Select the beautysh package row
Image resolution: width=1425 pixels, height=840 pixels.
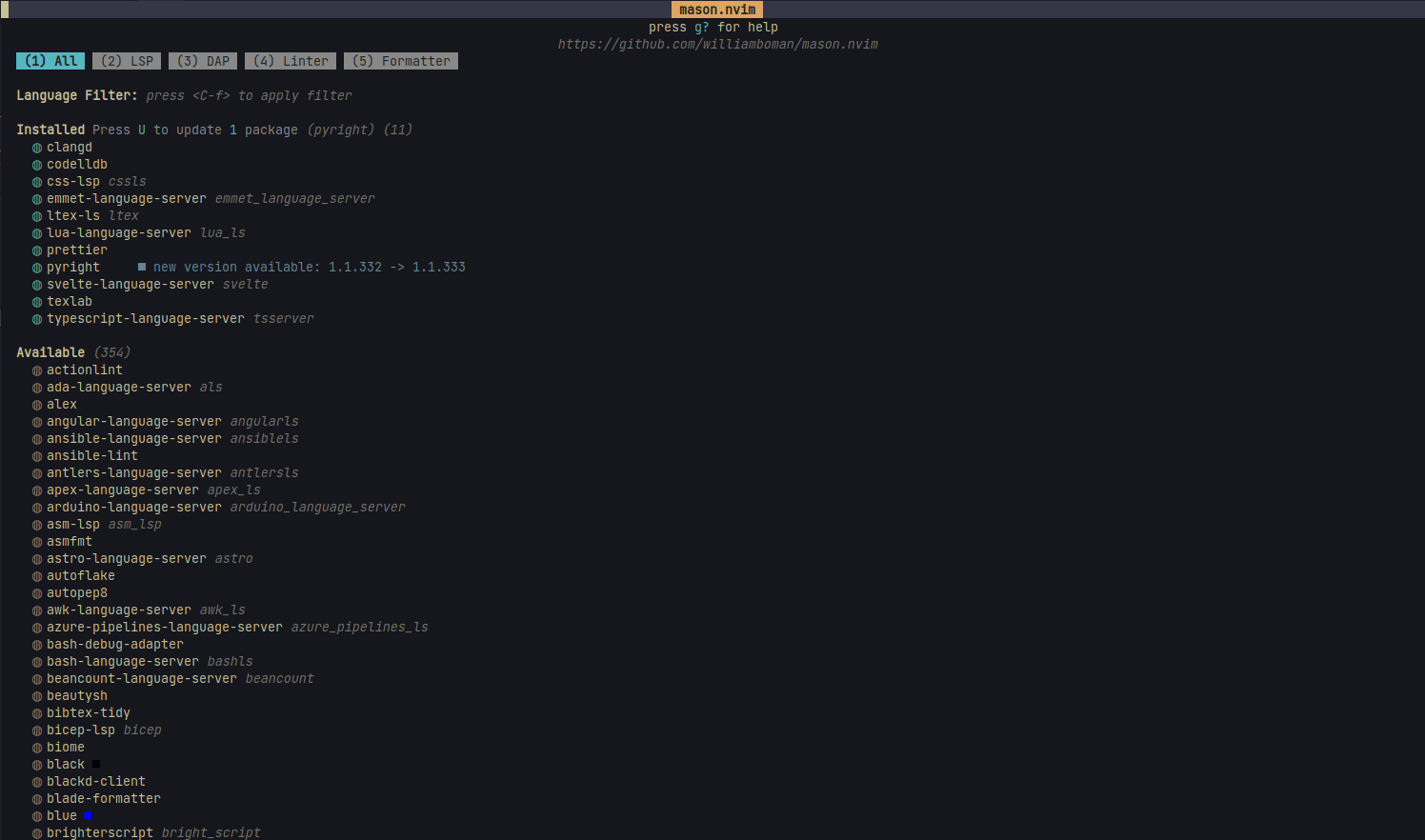coord(70,695)
